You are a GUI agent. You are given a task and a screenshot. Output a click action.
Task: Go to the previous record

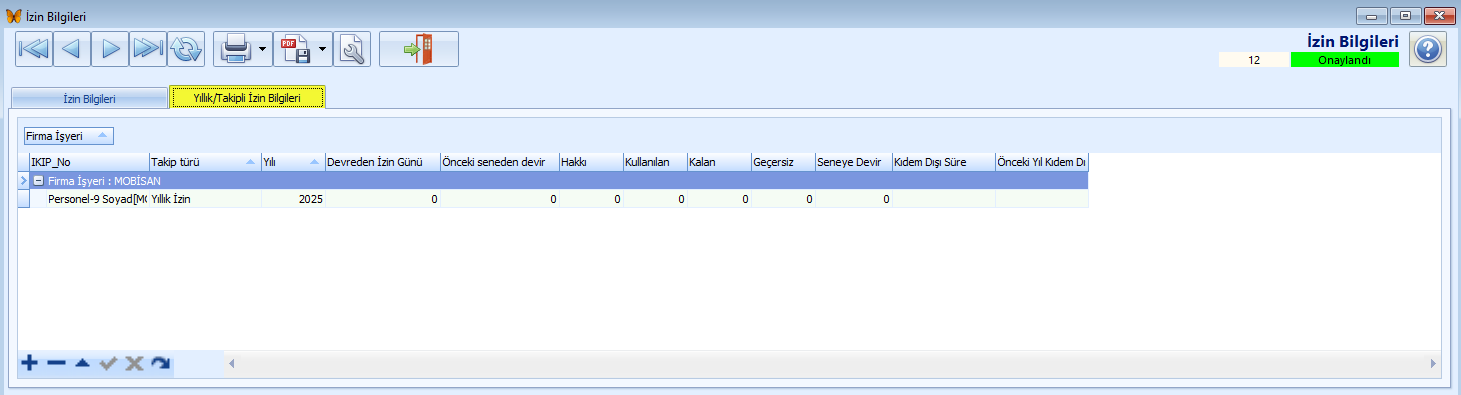click(x=71, y=48)
